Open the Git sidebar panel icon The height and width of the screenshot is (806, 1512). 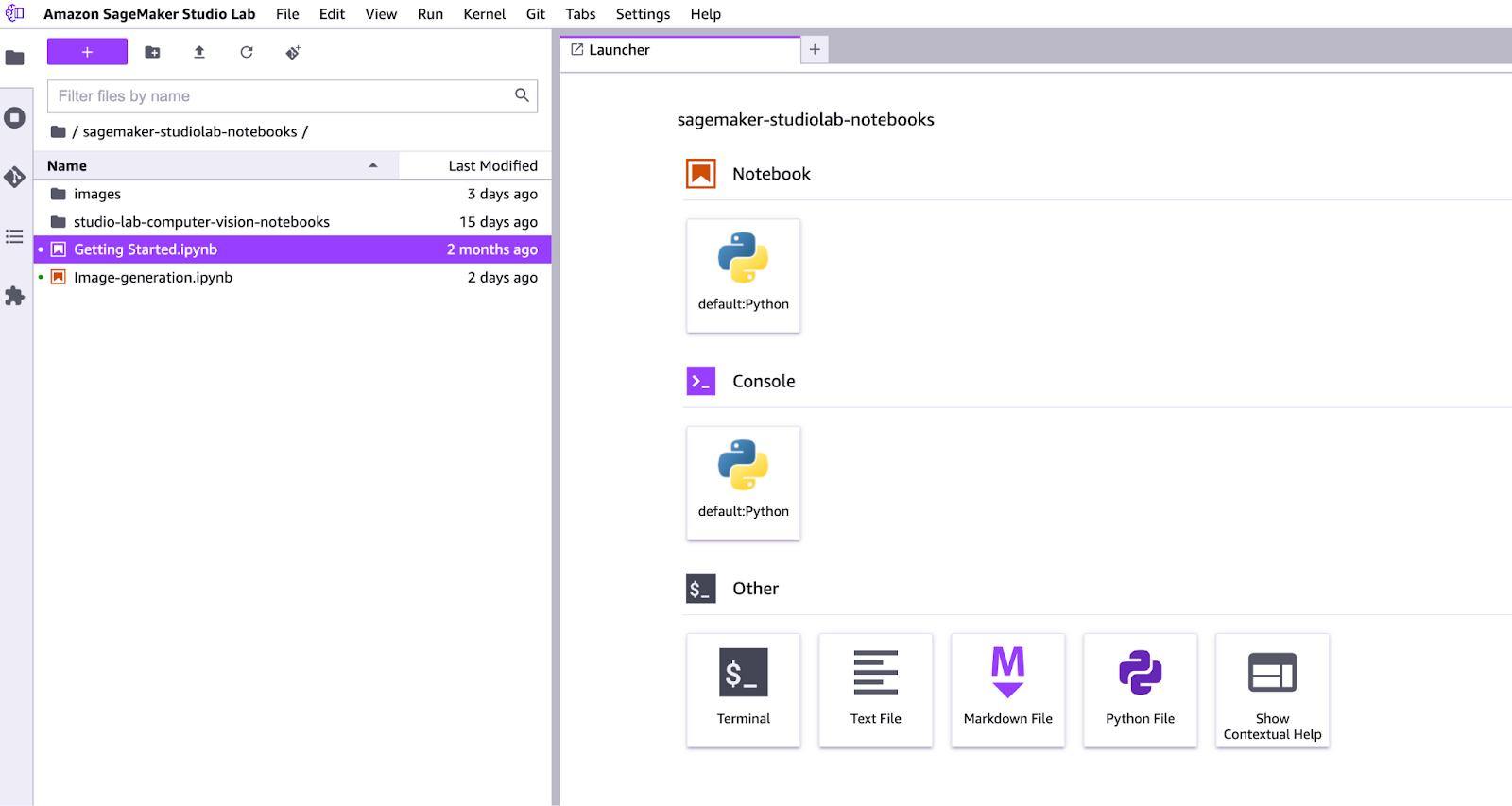tap(15, 177)
